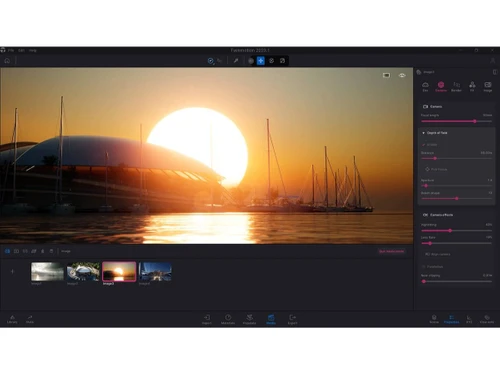Toggle the Parallelism checkbox
This screenshot has height=375, width=500.
[x=424, y=267]
